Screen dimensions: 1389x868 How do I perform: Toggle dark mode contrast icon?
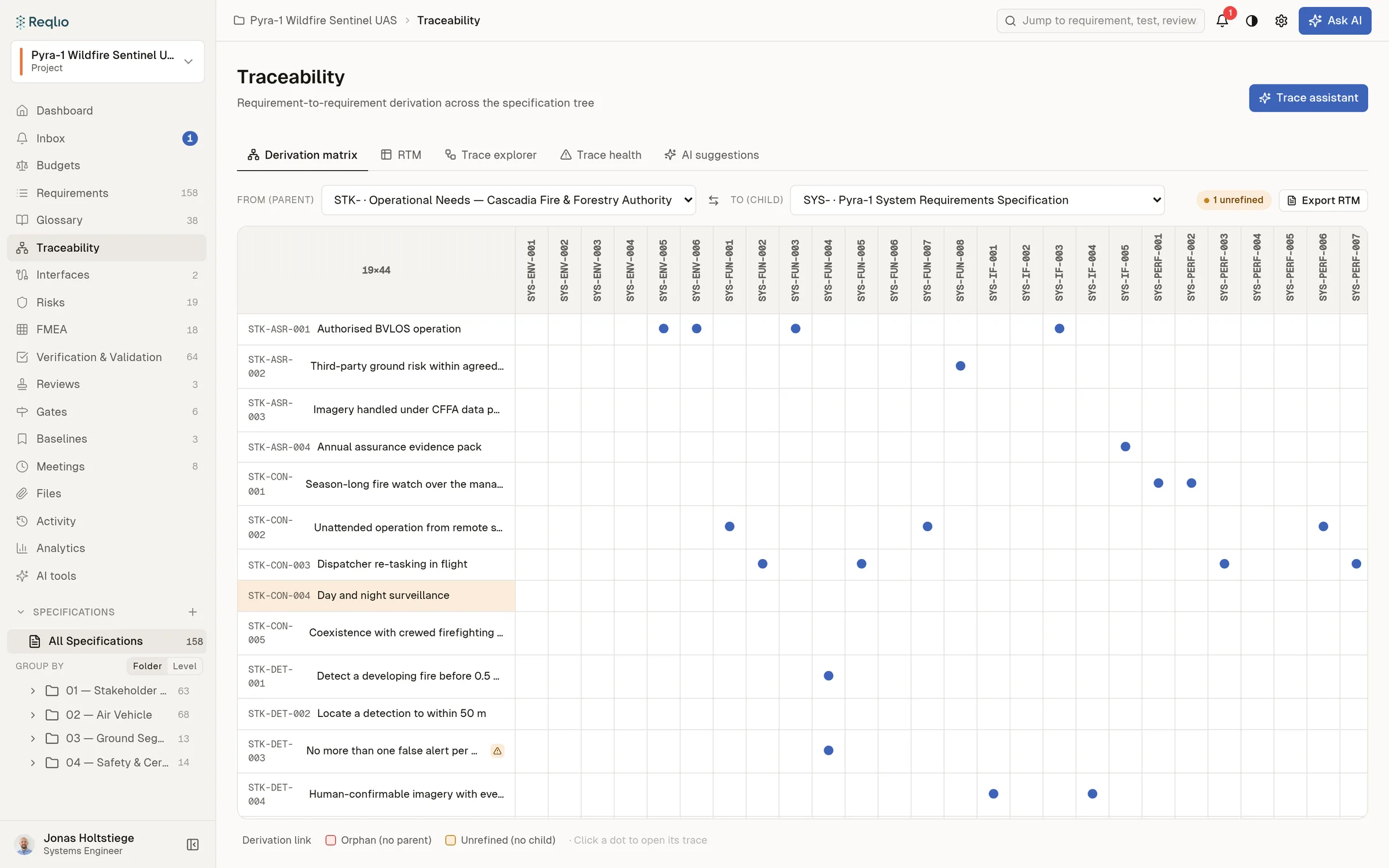click(1252, 21)
